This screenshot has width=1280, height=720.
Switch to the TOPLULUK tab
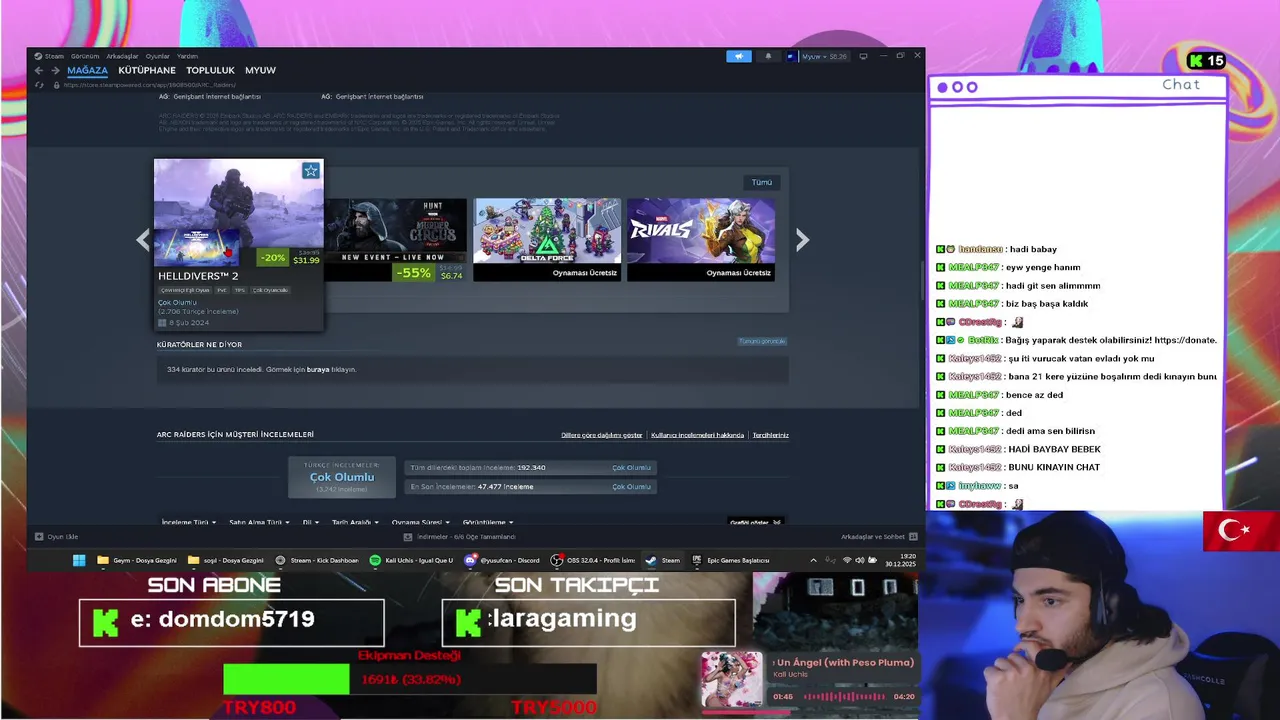coord(210,70)
